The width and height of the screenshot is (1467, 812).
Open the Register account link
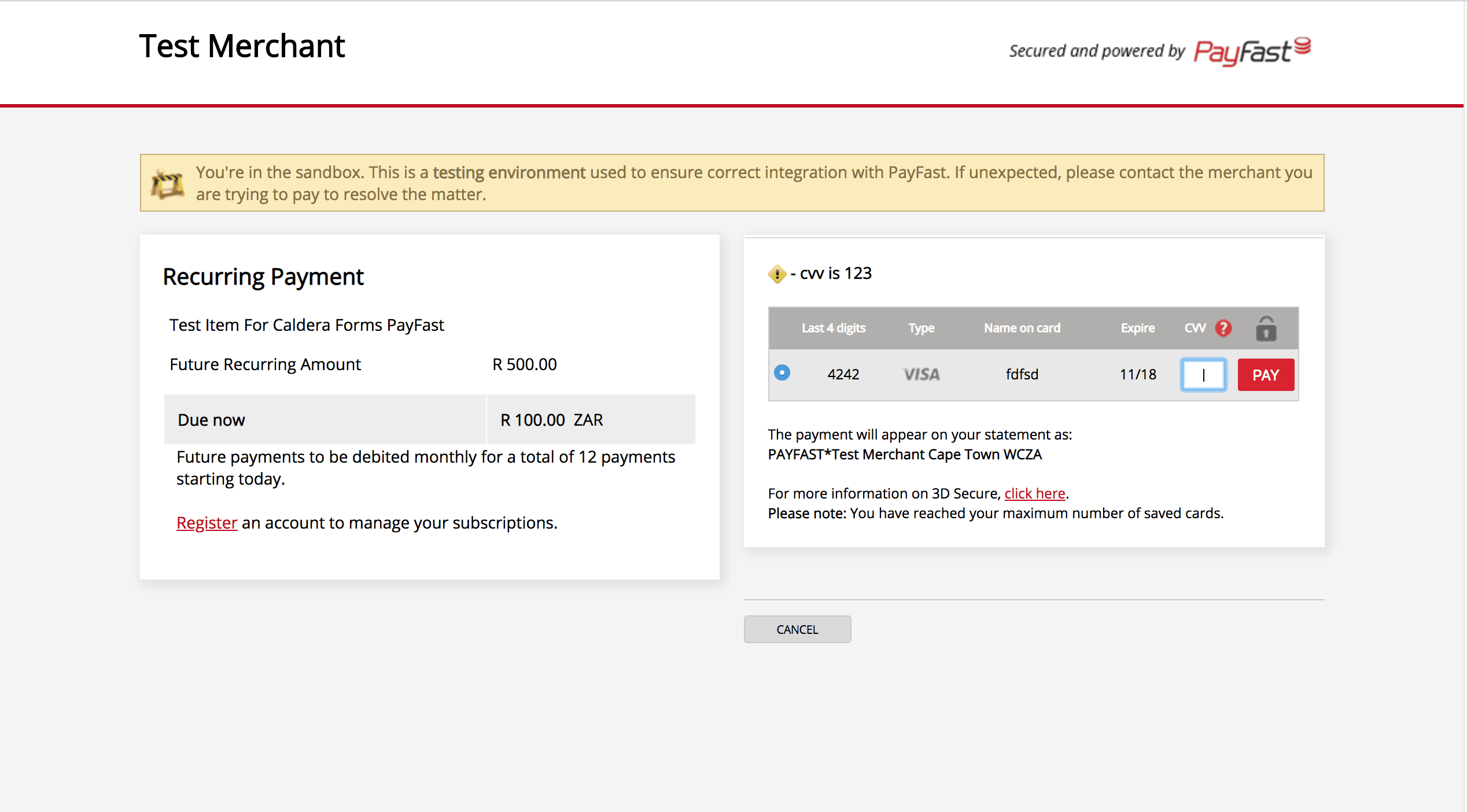pos(207,522)
